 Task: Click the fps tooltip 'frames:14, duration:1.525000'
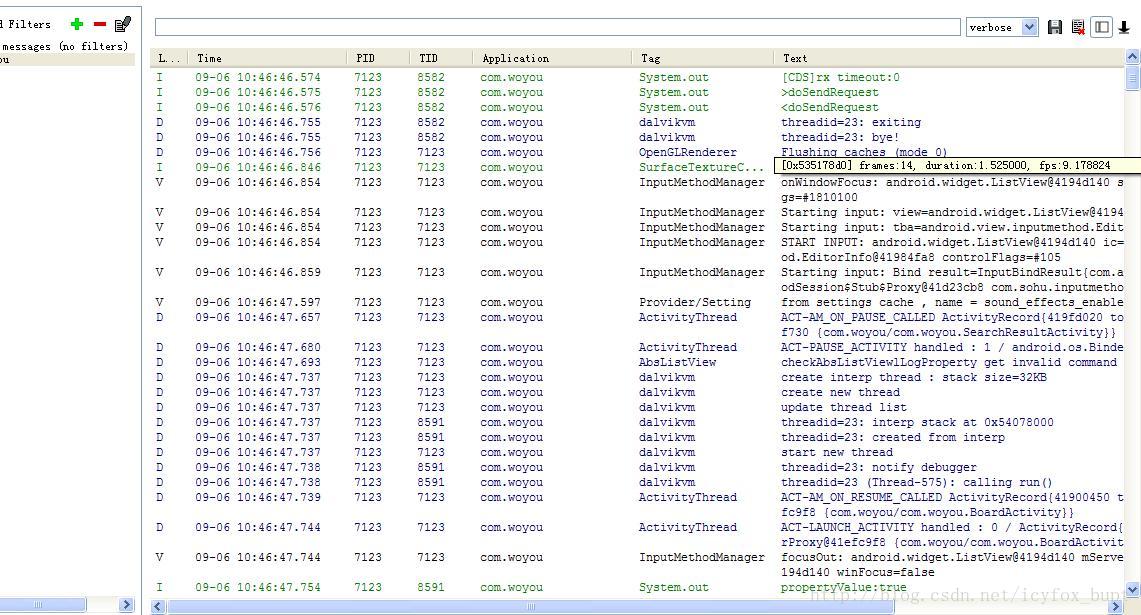(x=957, y=165)
